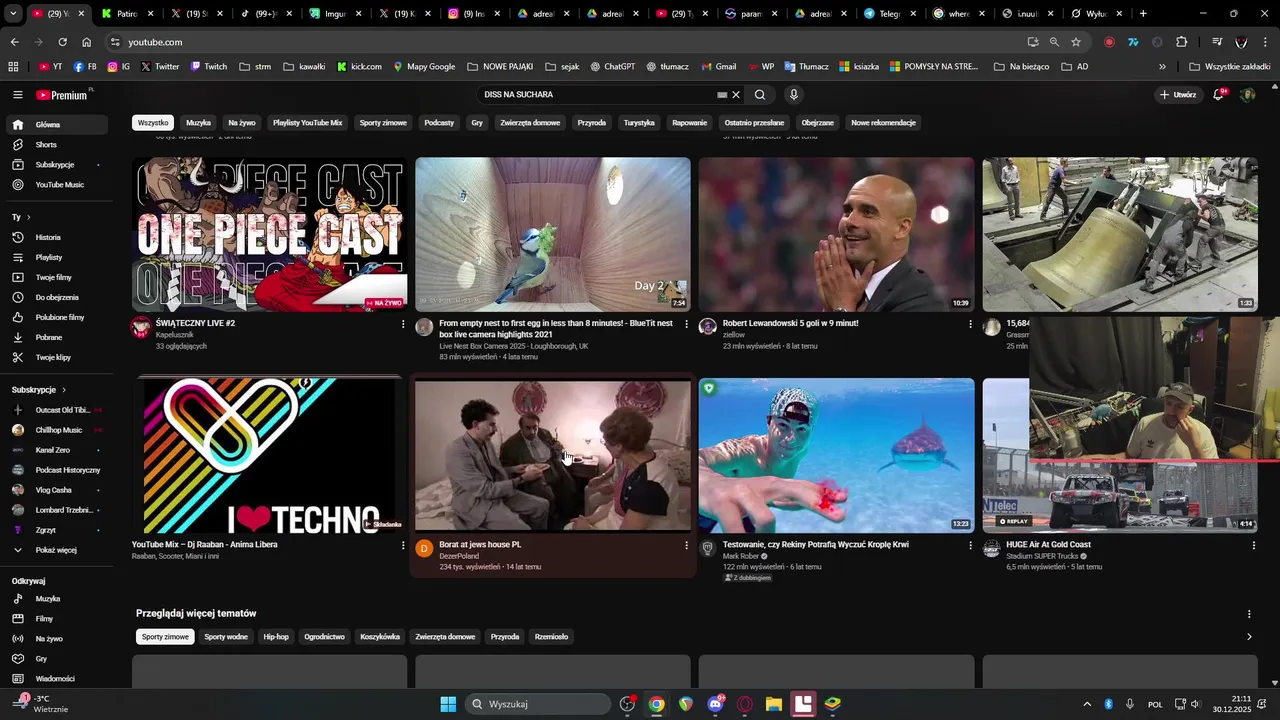Open the Kapelusznik channel link

[x=175, y=335]
